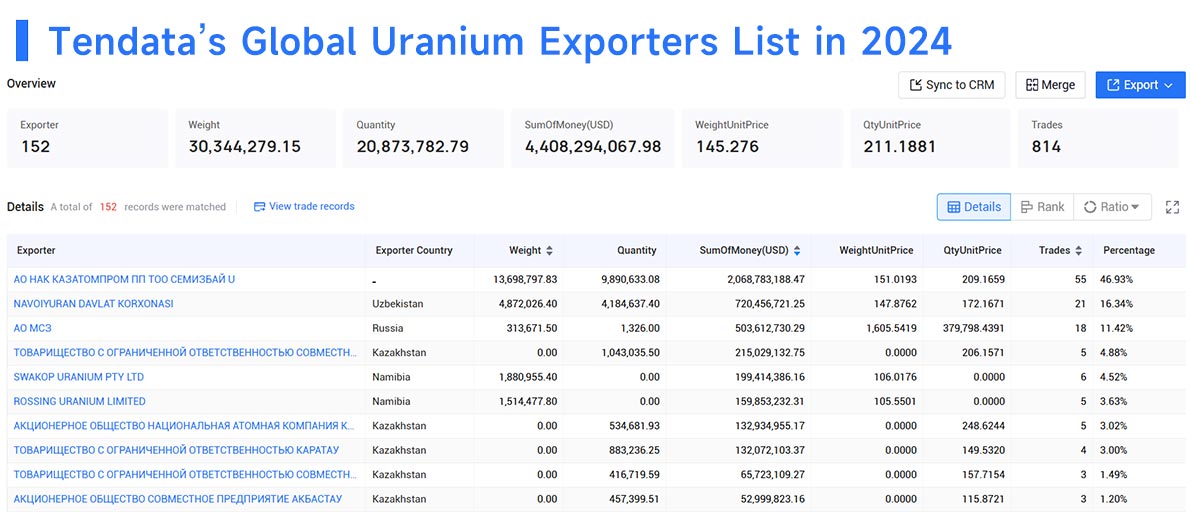
Task: Click overview QtyUnitPrice value 211.1881
Action: [x=899, y=146]
